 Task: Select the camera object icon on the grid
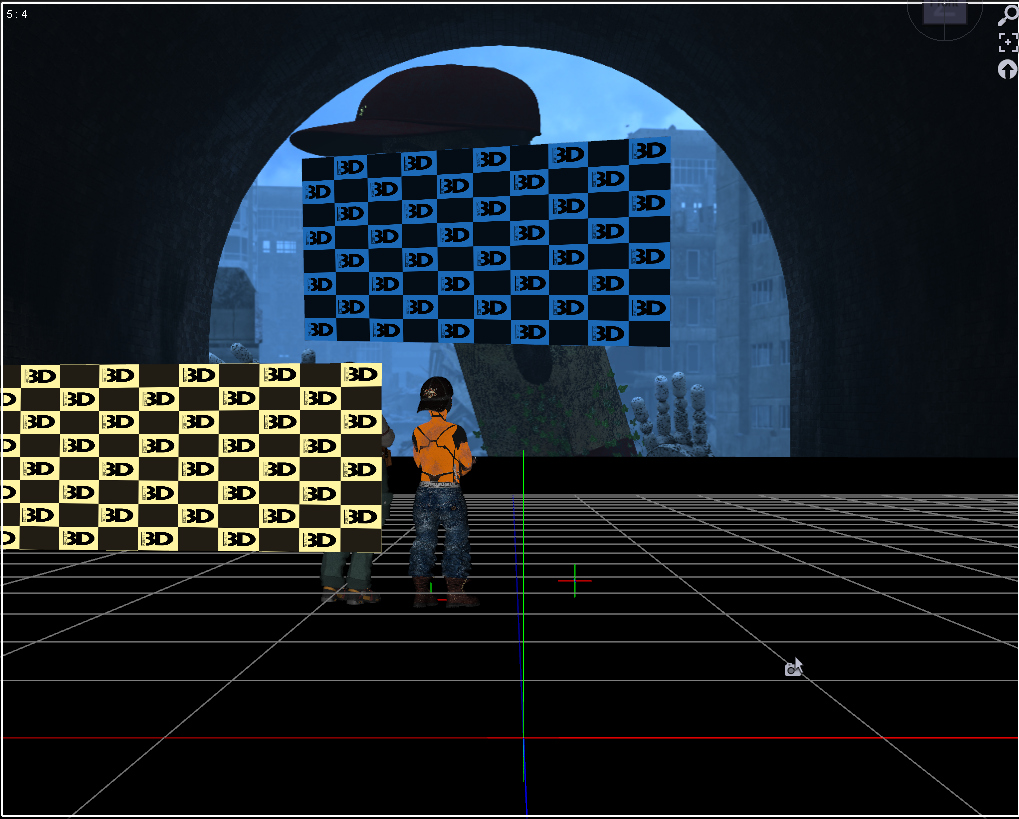coord(793,668)
